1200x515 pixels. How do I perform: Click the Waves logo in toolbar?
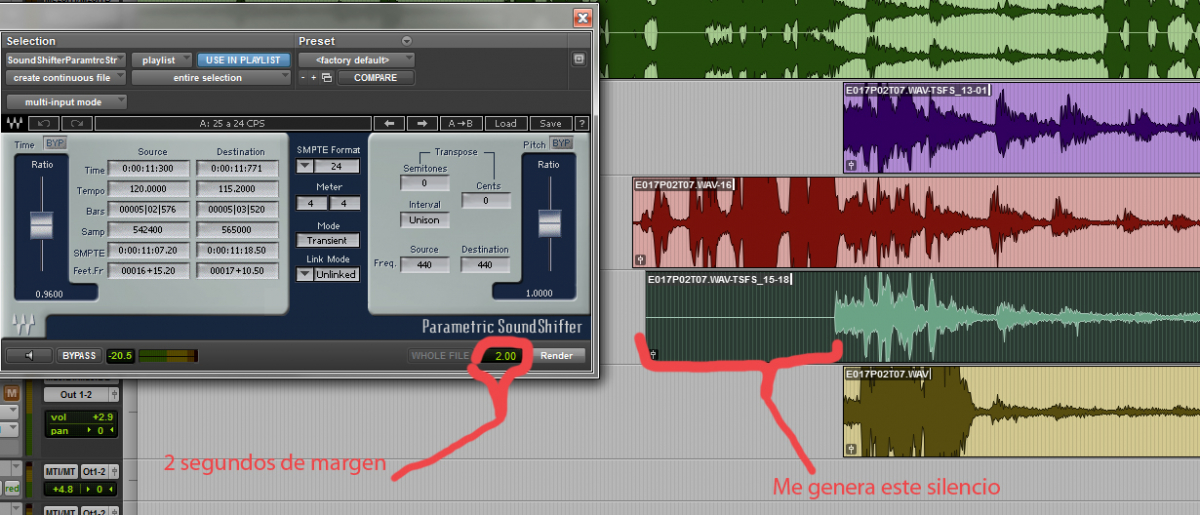(15, 124)
